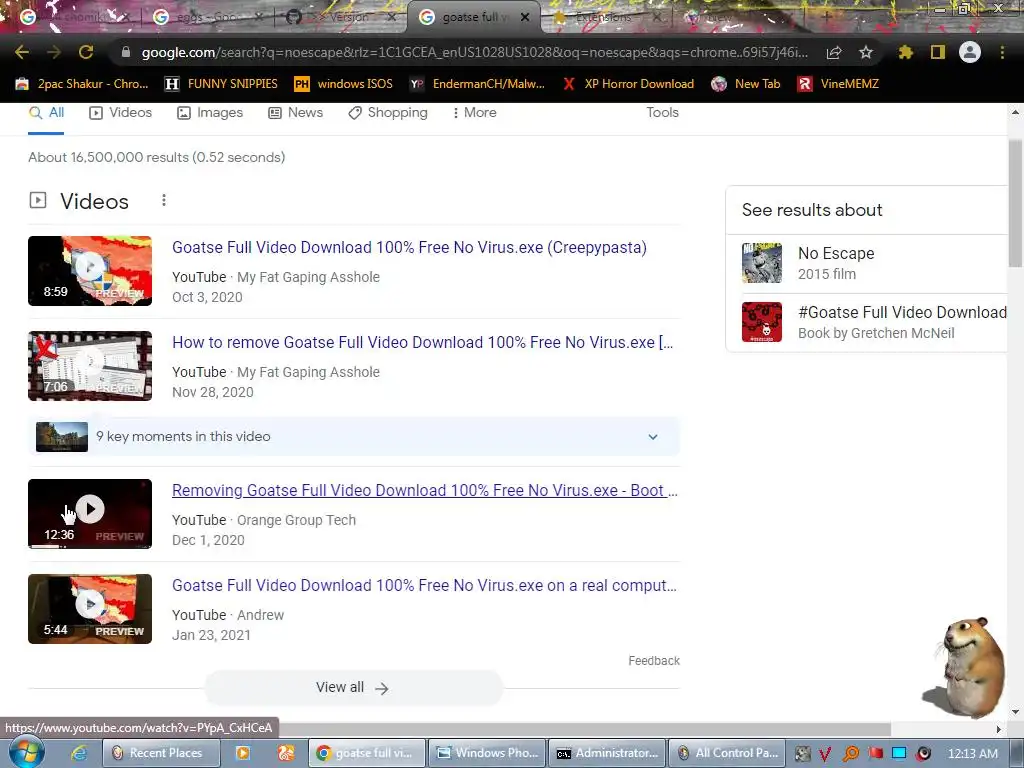This screenshot has height=768, width=1024.
Task: Click the red V system tray icon
Action: pyautogui.click(x=825, y=754)
